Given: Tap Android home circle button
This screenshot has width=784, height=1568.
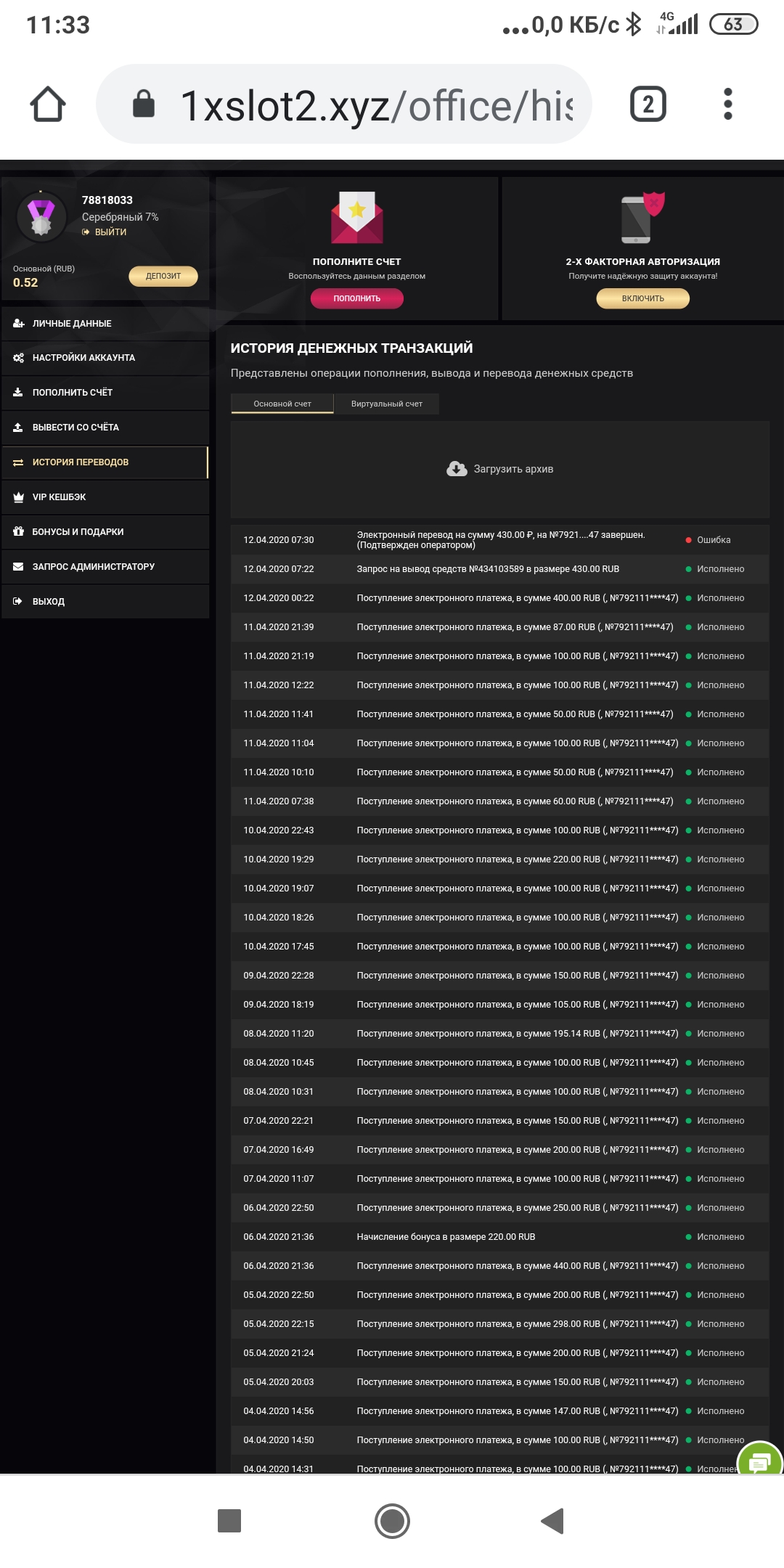Looking at the screenshot, I should (392, 1521).
